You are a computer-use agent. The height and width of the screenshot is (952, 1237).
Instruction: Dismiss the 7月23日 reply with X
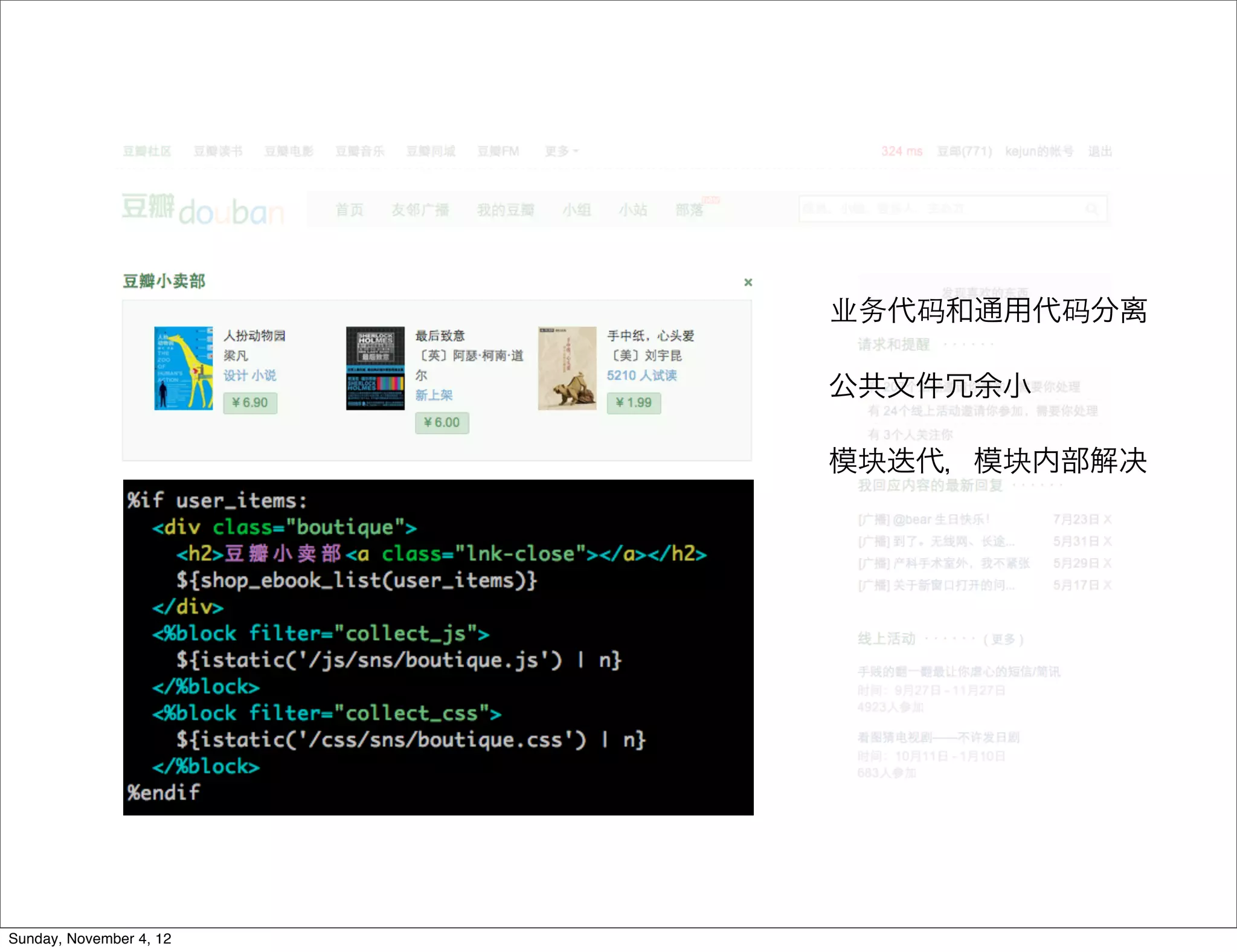[1107, 519]
